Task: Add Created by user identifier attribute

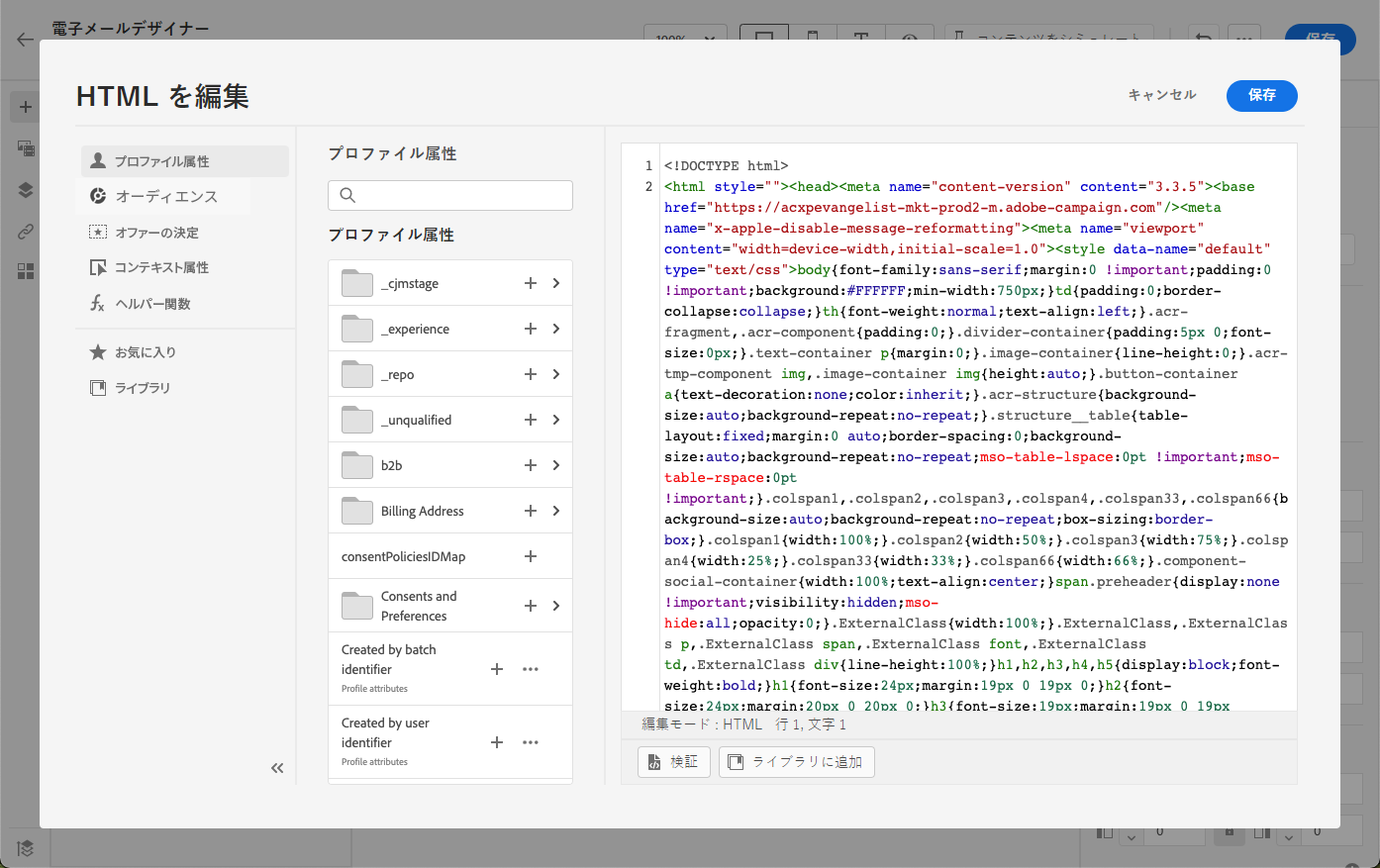Action: (x=497, y=742)
